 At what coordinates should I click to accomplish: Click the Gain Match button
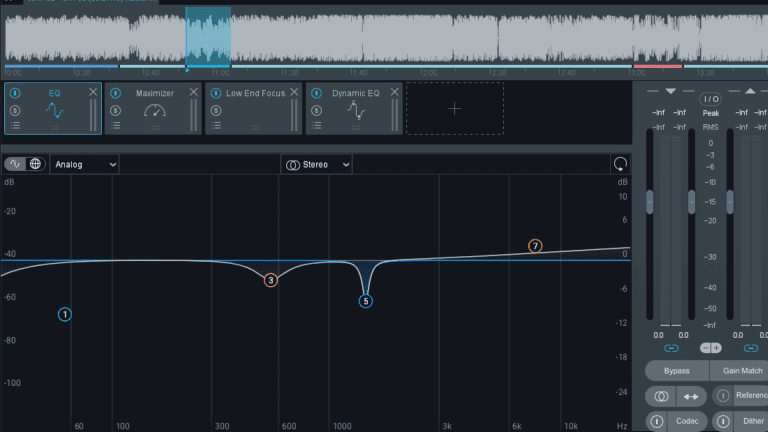[740, 371]
